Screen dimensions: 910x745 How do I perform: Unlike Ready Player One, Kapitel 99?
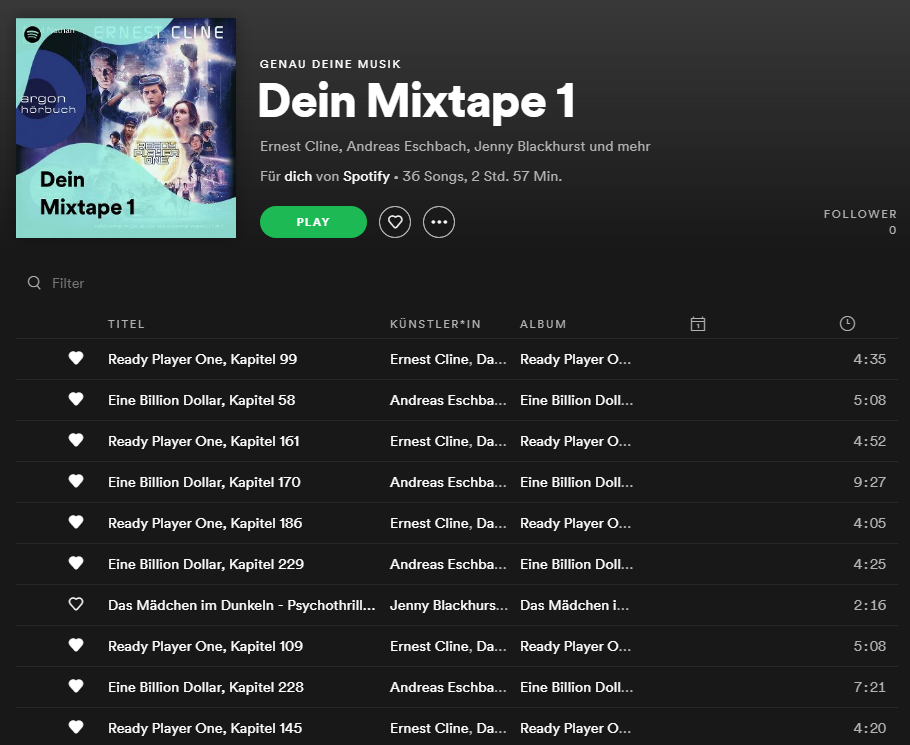tap(76, 358)
